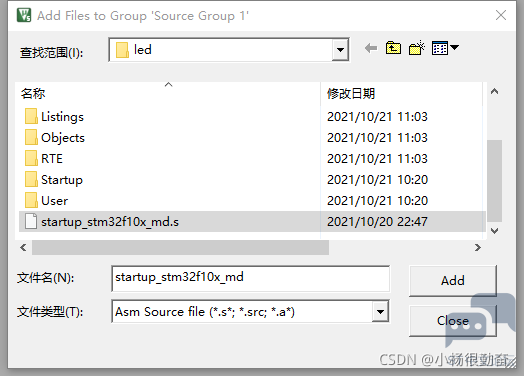Click the Objects folder icon
Image resolution: width=524 pixels, height=376 pixels.
pyautogui.click(x=31, y=137)
